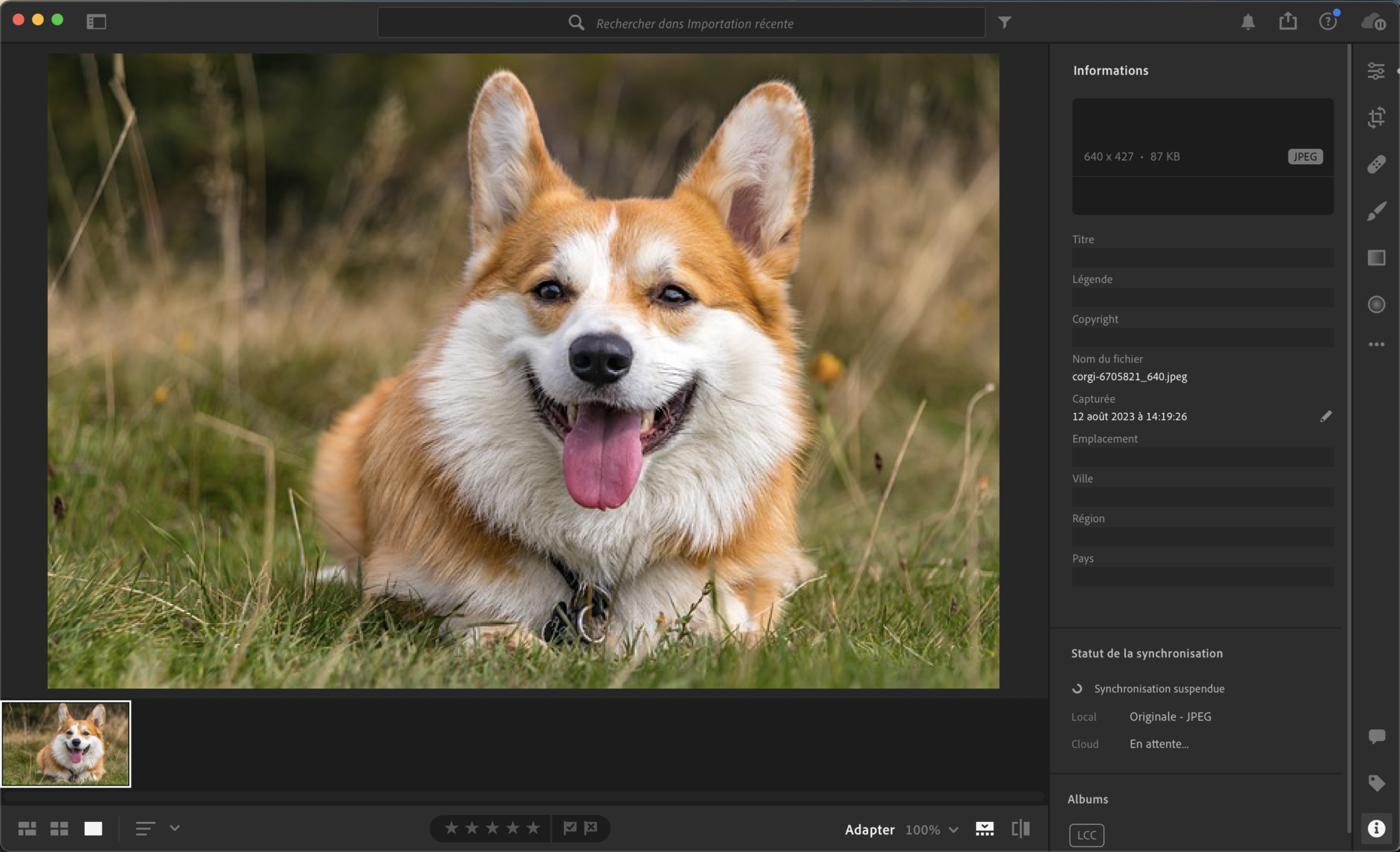Select the Linear Gradient tool
The height and width of the screenshot is (852, 1400).
pos(1376,258)
